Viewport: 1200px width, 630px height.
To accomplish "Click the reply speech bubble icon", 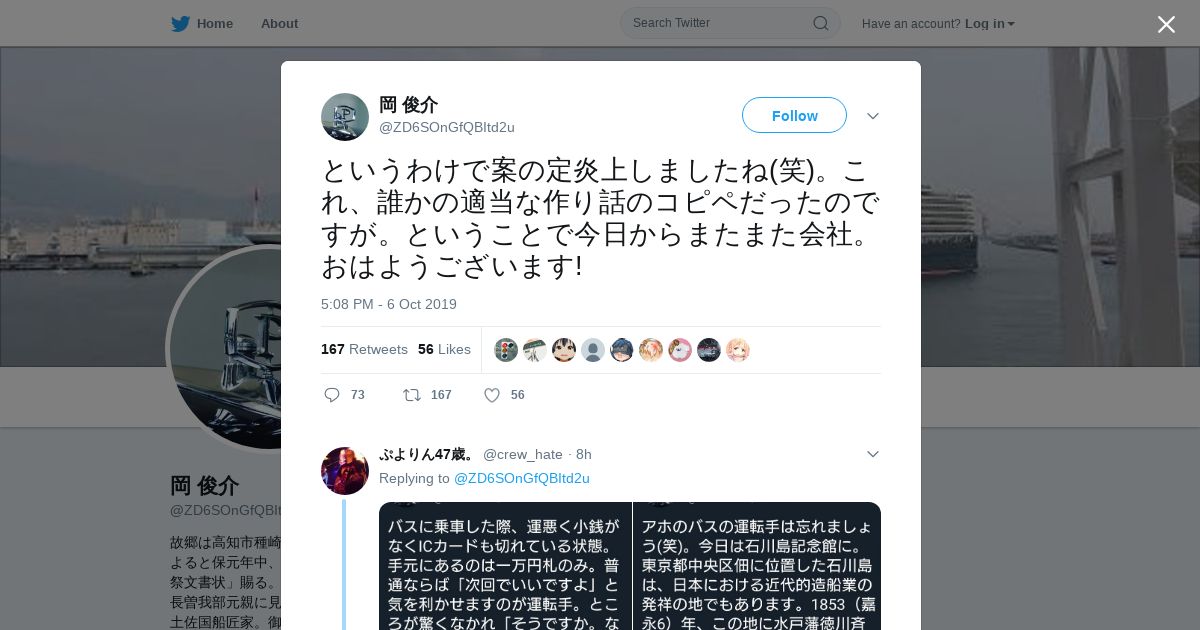I will pos(332,395).
